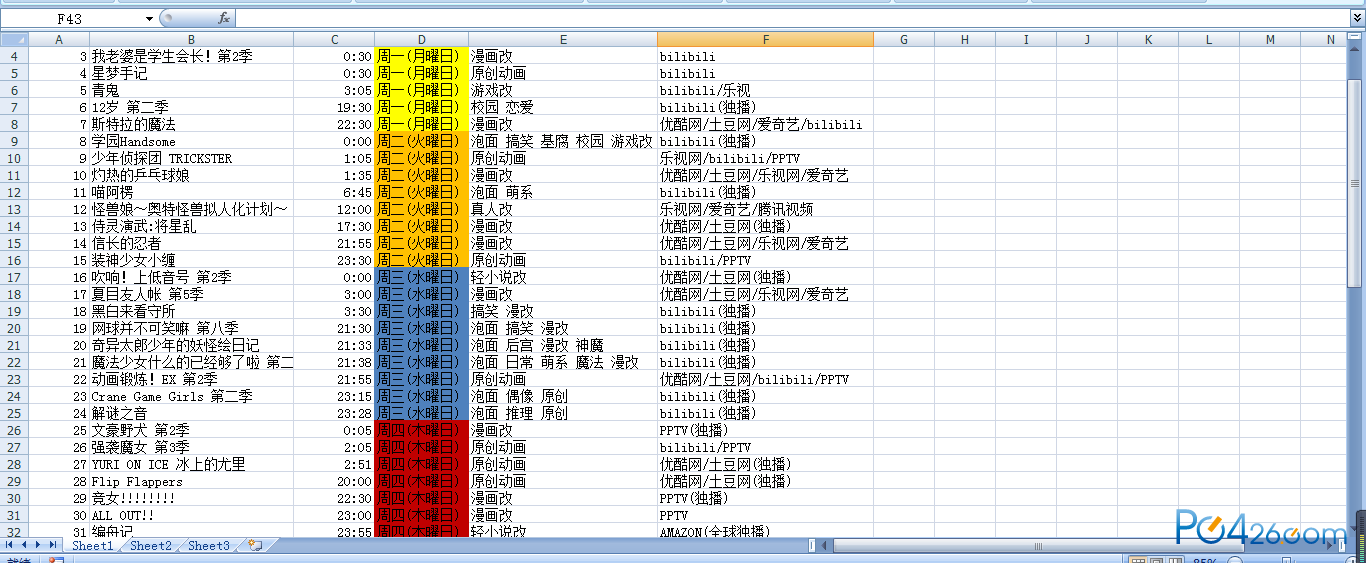The image size is (1366, 563).
Task: Click left arrow of the horizontal scrollbar
Action: 826,546
